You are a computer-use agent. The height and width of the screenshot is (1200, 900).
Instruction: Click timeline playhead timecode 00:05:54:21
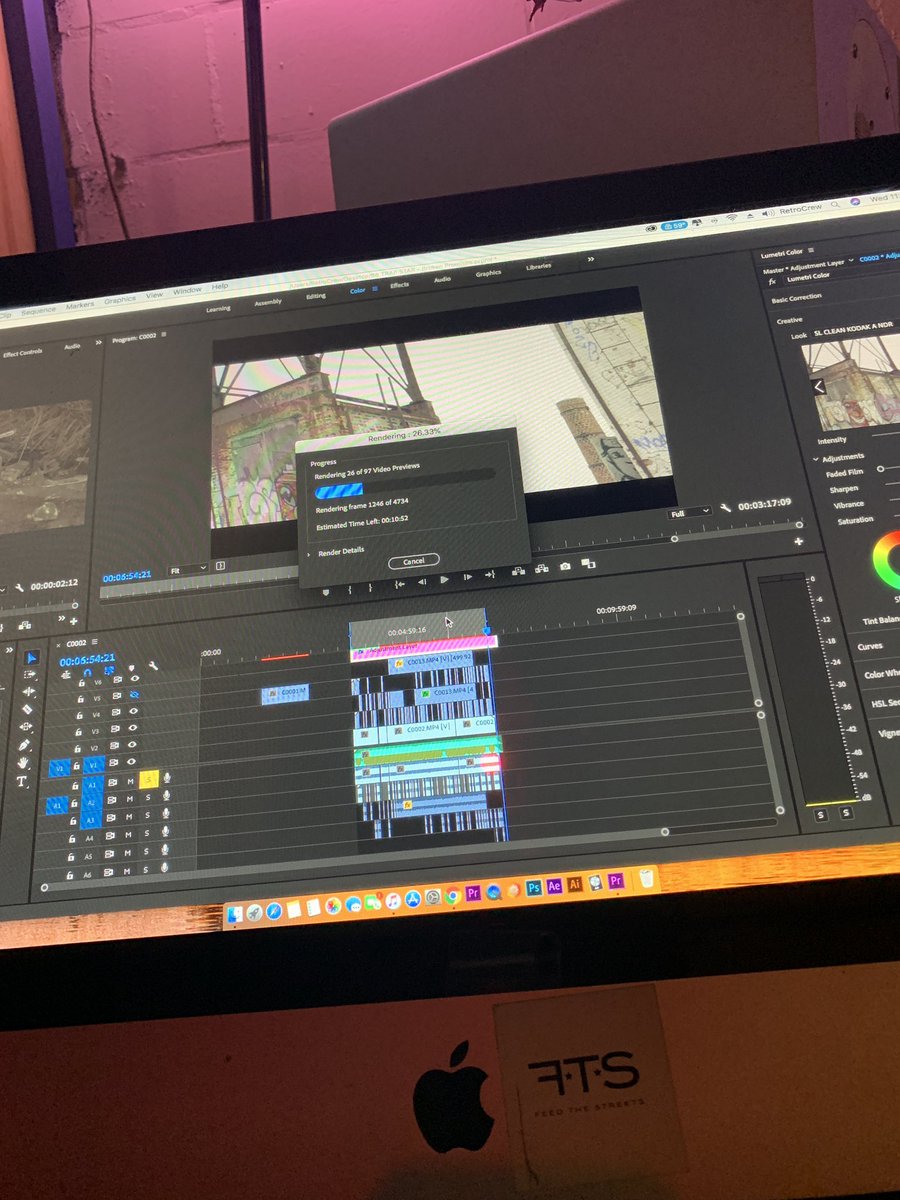(x=87, y=660)
